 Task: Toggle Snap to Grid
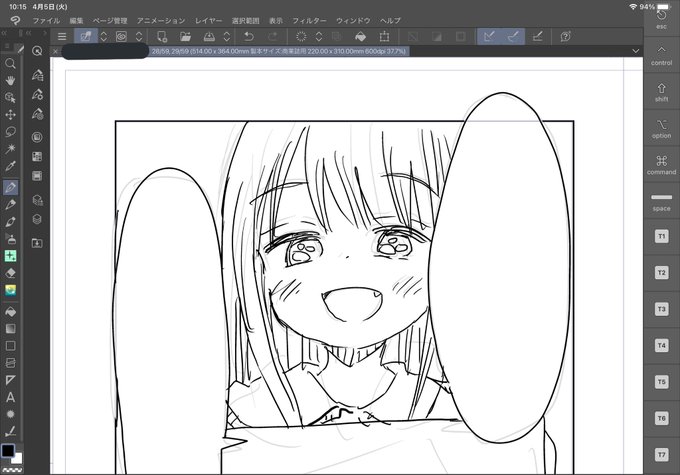pos(537,36)
